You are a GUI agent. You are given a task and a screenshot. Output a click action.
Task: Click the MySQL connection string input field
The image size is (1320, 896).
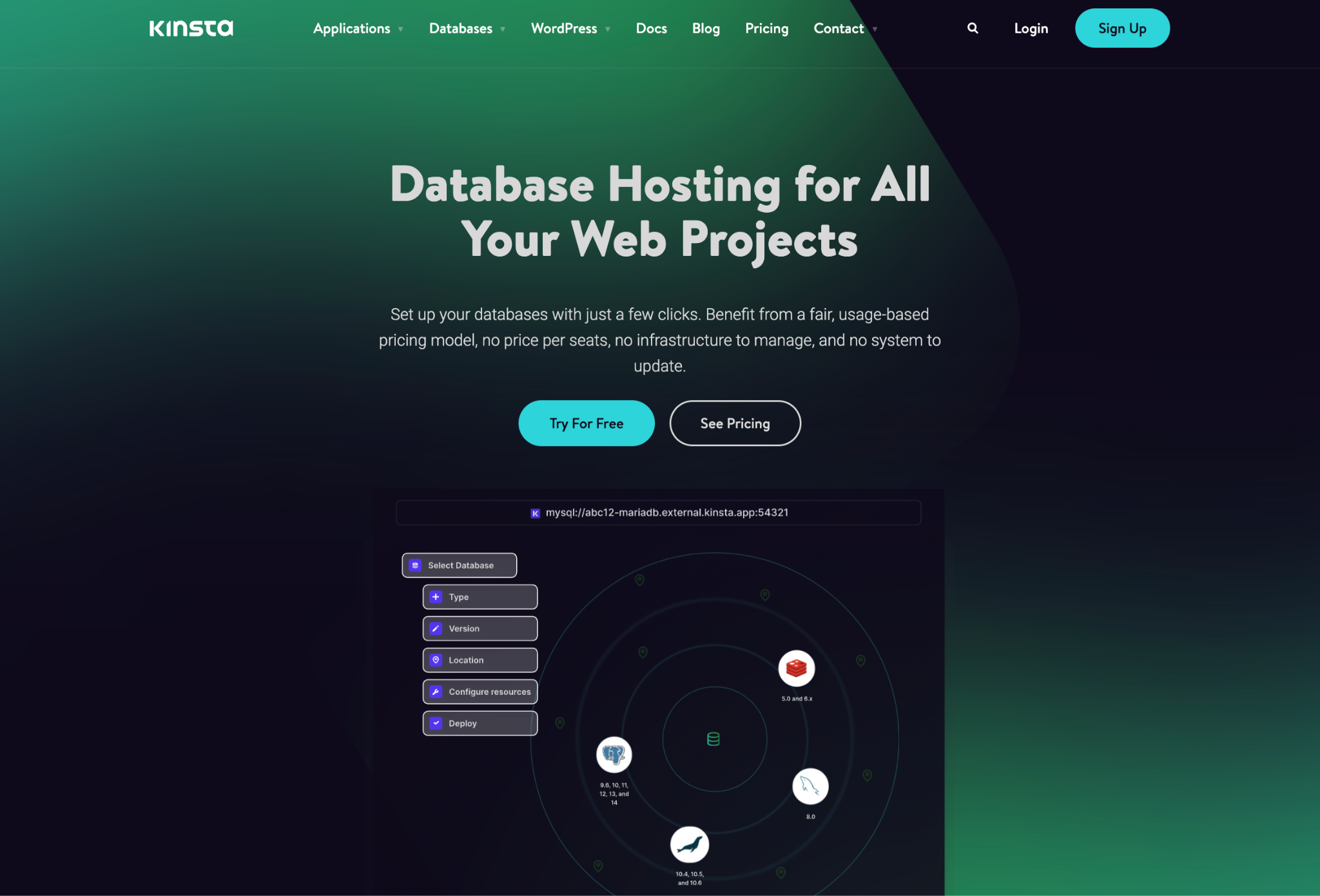pos(660,511)
